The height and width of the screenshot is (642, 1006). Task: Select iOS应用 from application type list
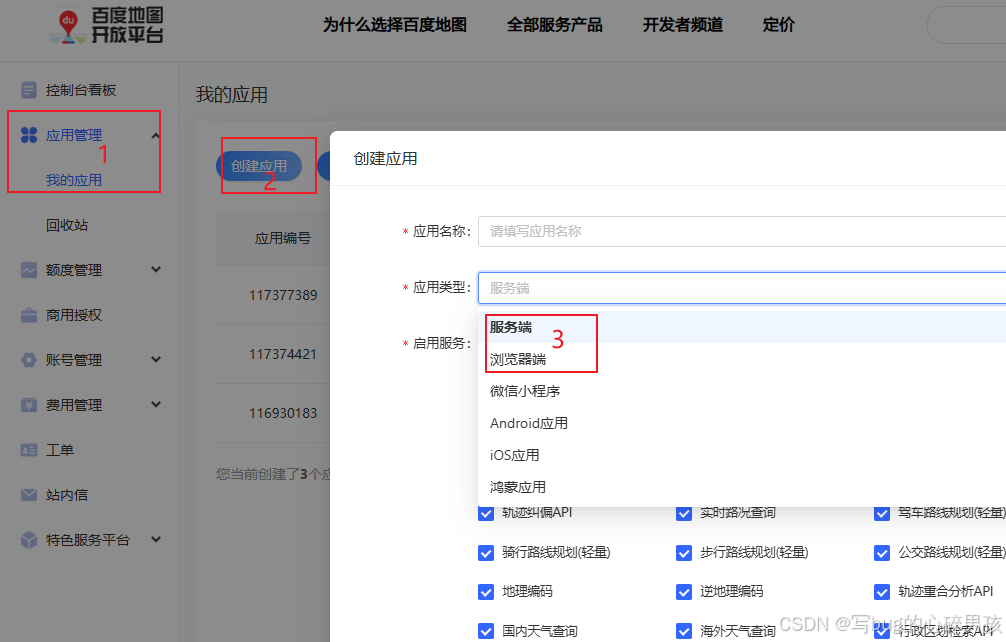(742, 455)
